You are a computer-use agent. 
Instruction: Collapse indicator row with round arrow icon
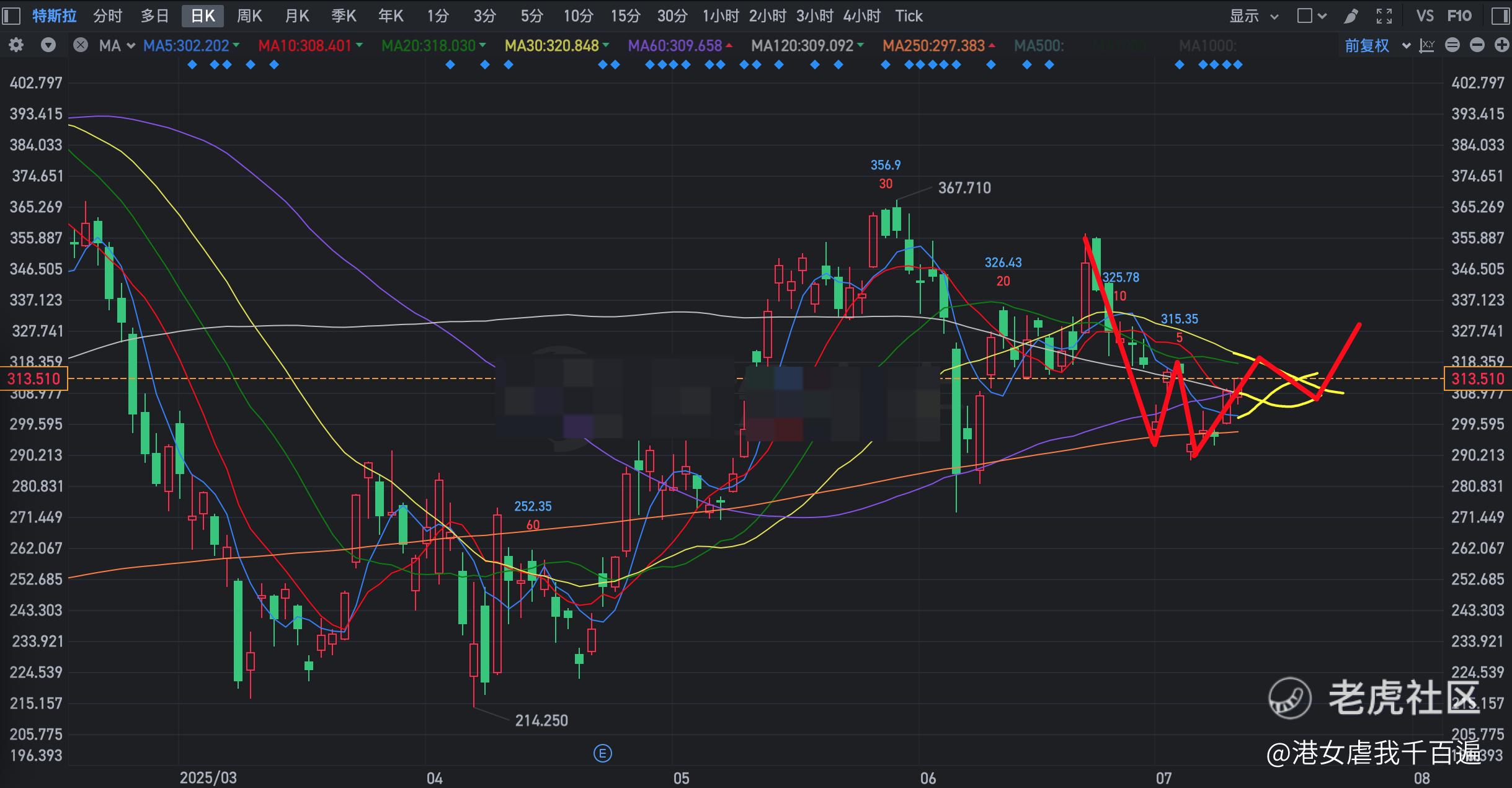[x=48, y=45]
